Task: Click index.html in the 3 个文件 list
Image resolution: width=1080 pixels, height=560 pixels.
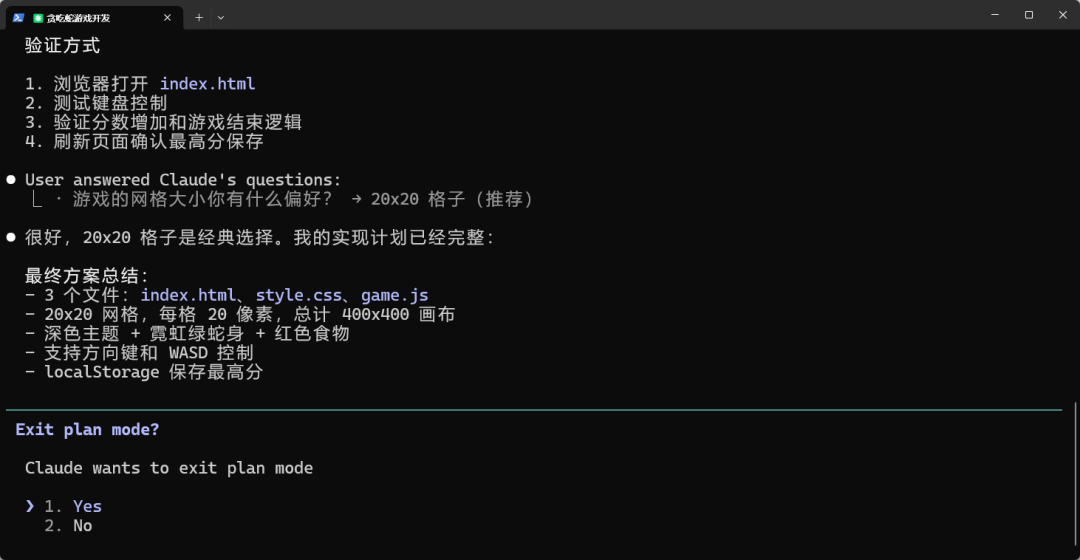Action: (x=188, y=295)
